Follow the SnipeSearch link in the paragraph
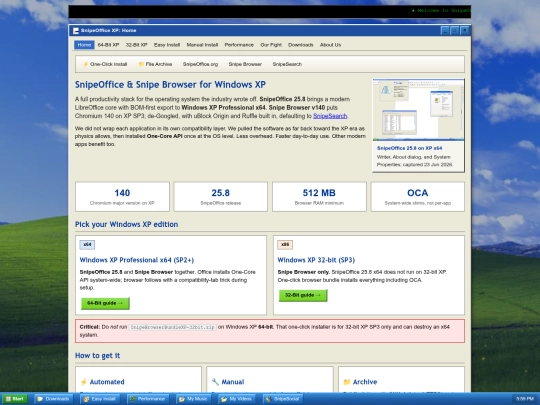 330,116
